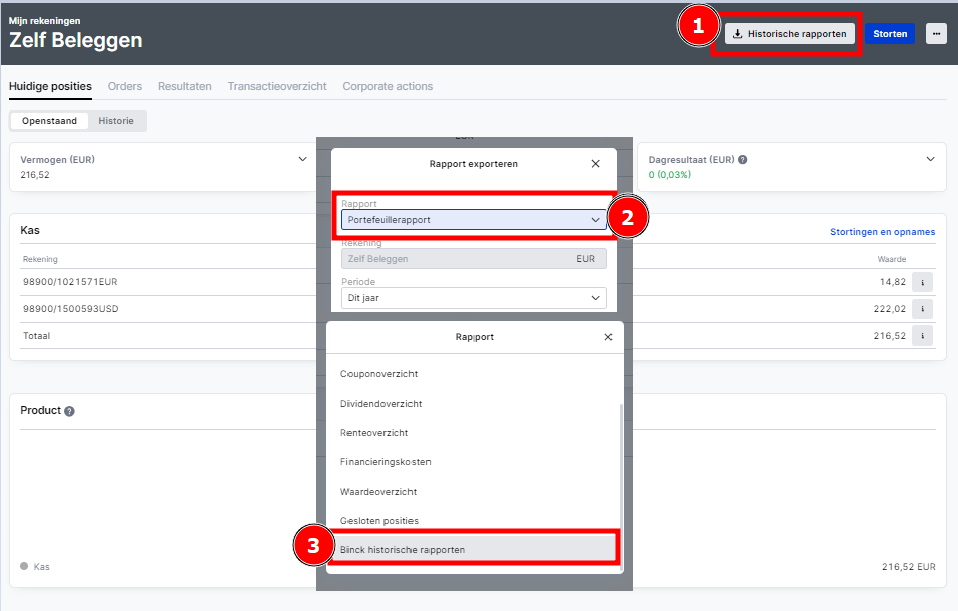The height and width of the screenshot is (611, 958).
Task: Click help icon next to Dagresultaat
Action: 743,160
